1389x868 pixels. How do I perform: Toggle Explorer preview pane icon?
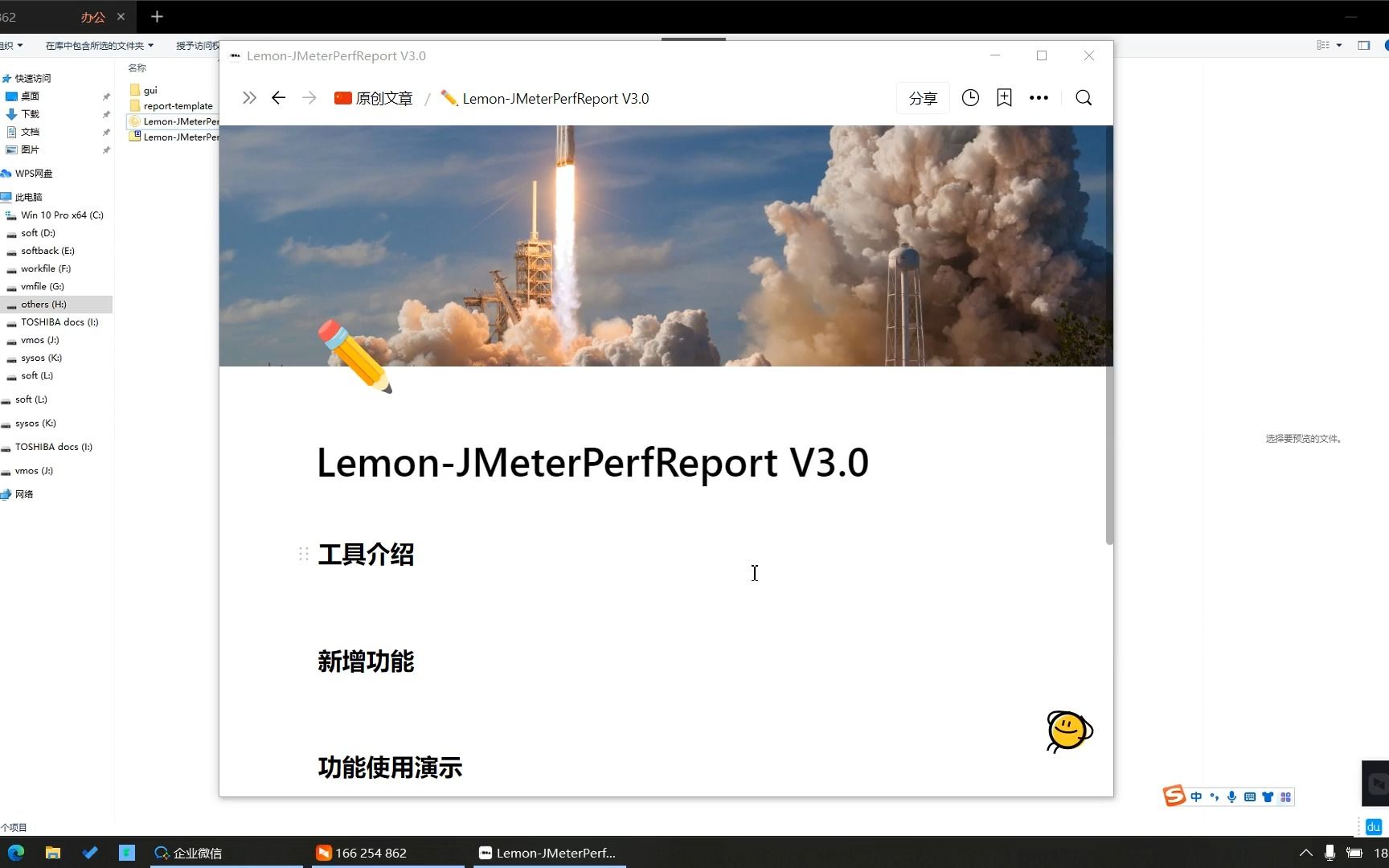click(1364, 45)
